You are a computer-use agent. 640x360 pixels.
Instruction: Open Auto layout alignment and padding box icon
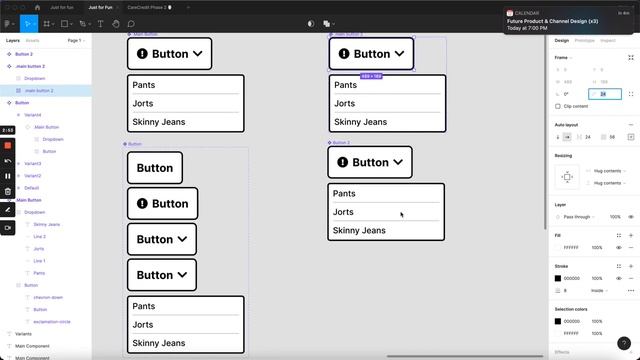(631, 137)
